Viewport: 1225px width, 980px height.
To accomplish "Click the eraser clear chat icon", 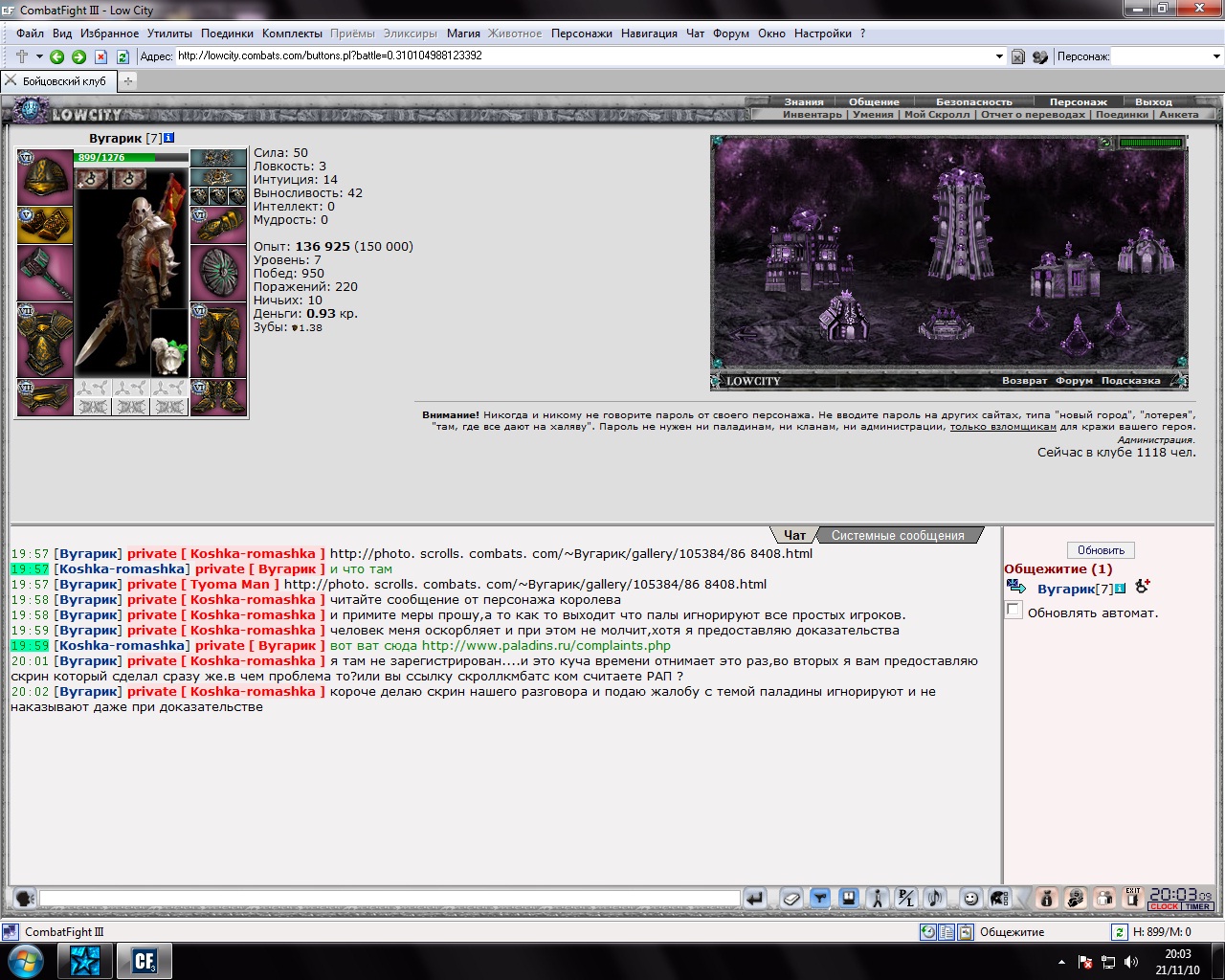I will [791, 898].
